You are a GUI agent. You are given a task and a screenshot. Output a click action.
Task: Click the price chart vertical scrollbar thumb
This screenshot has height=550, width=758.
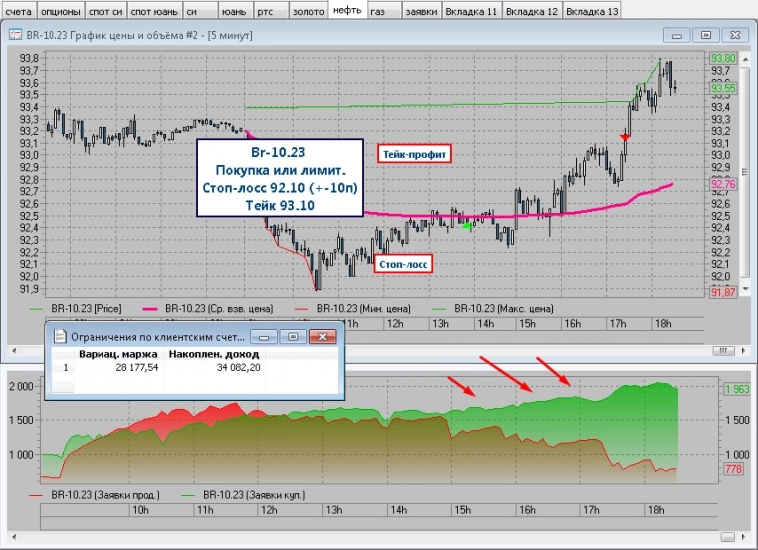click(x=745, y=172)
